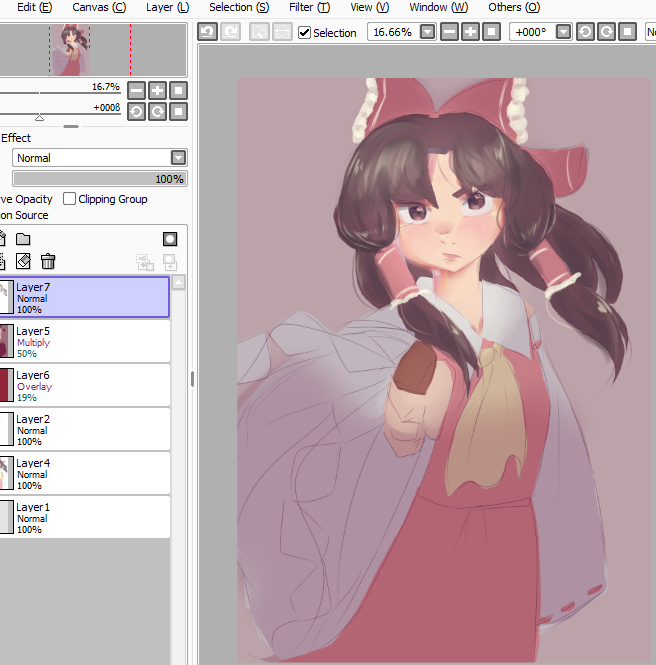Click navigator rotate counterclockwise button
The image size is (656, 665).
click(137, 112)
